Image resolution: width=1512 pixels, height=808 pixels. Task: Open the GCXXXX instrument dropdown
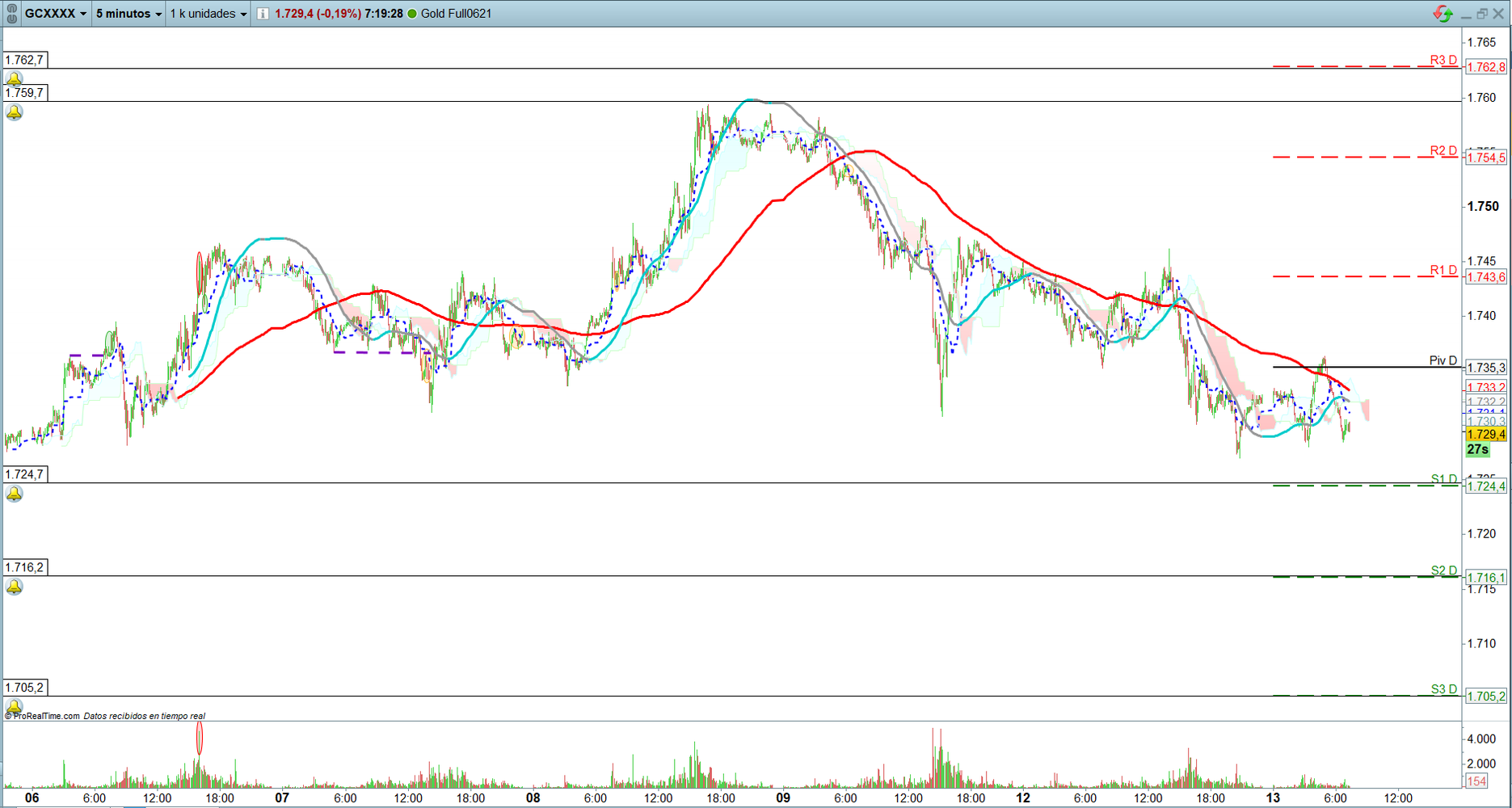(x=55, y=14)
